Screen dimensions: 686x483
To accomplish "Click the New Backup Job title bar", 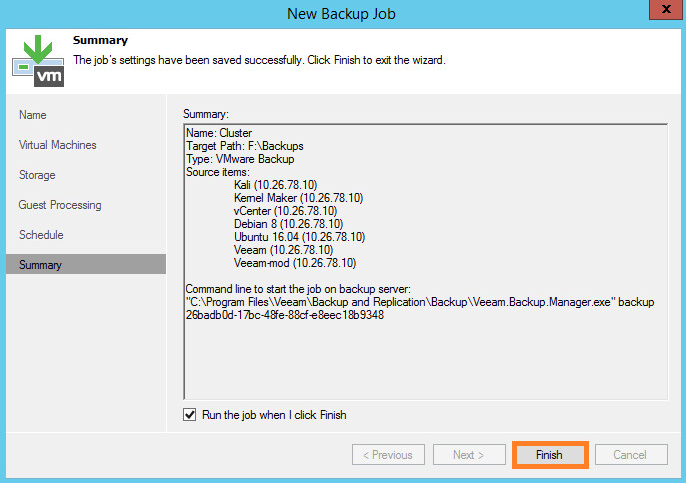I will 341,14.
